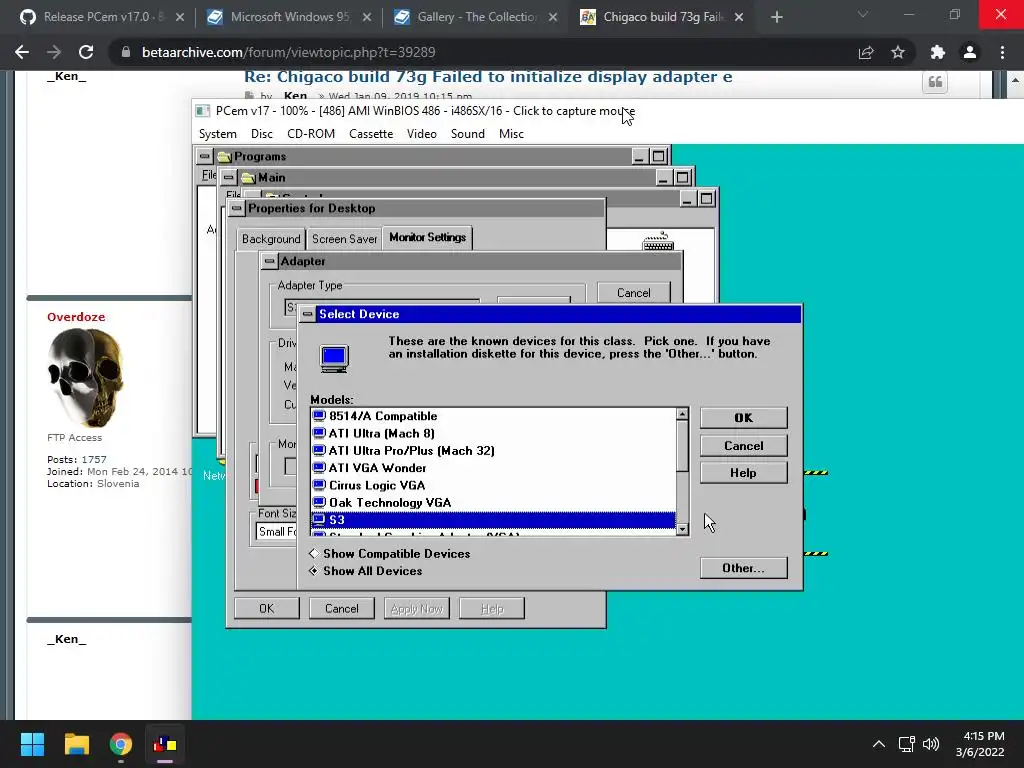Click the betaarchive address bar
This screenshot has height=768, width=1024.
[483, 52]
